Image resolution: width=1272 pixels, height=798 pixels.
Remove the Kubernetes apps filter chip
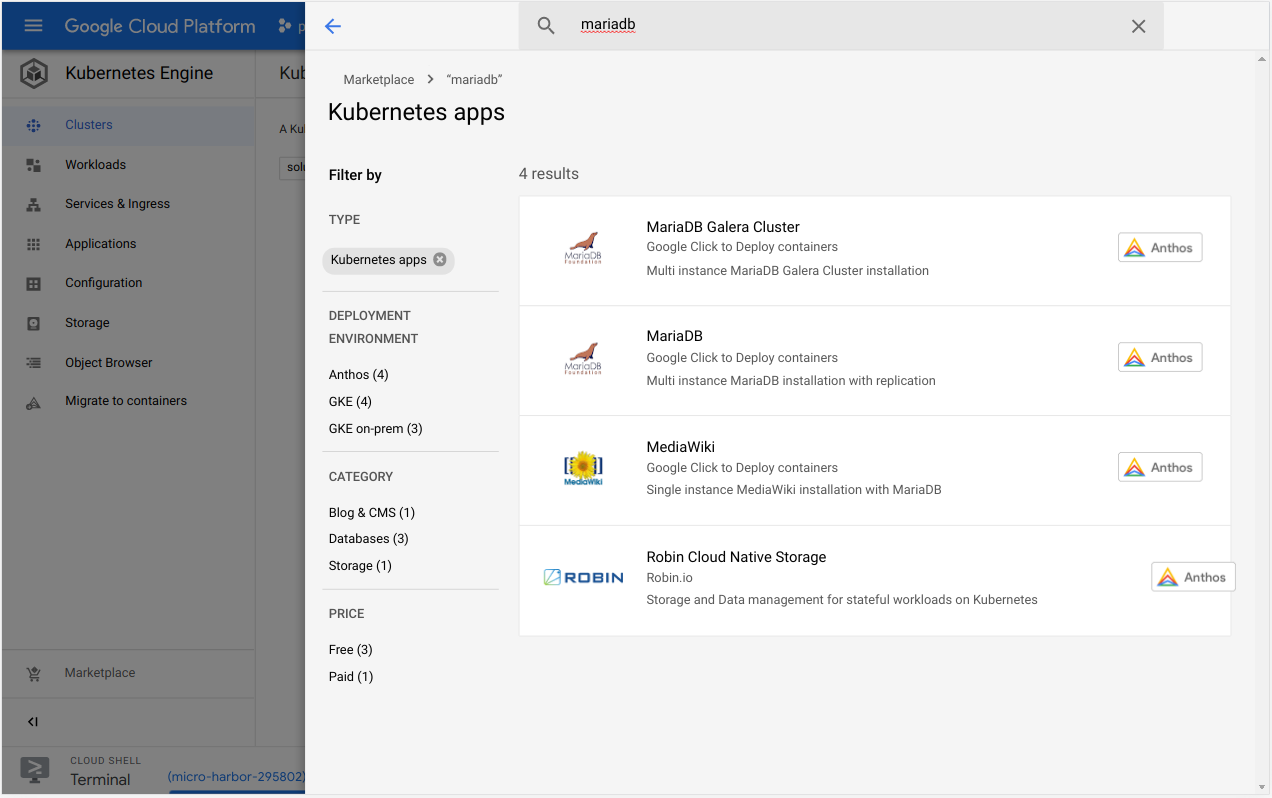point(440,260)
